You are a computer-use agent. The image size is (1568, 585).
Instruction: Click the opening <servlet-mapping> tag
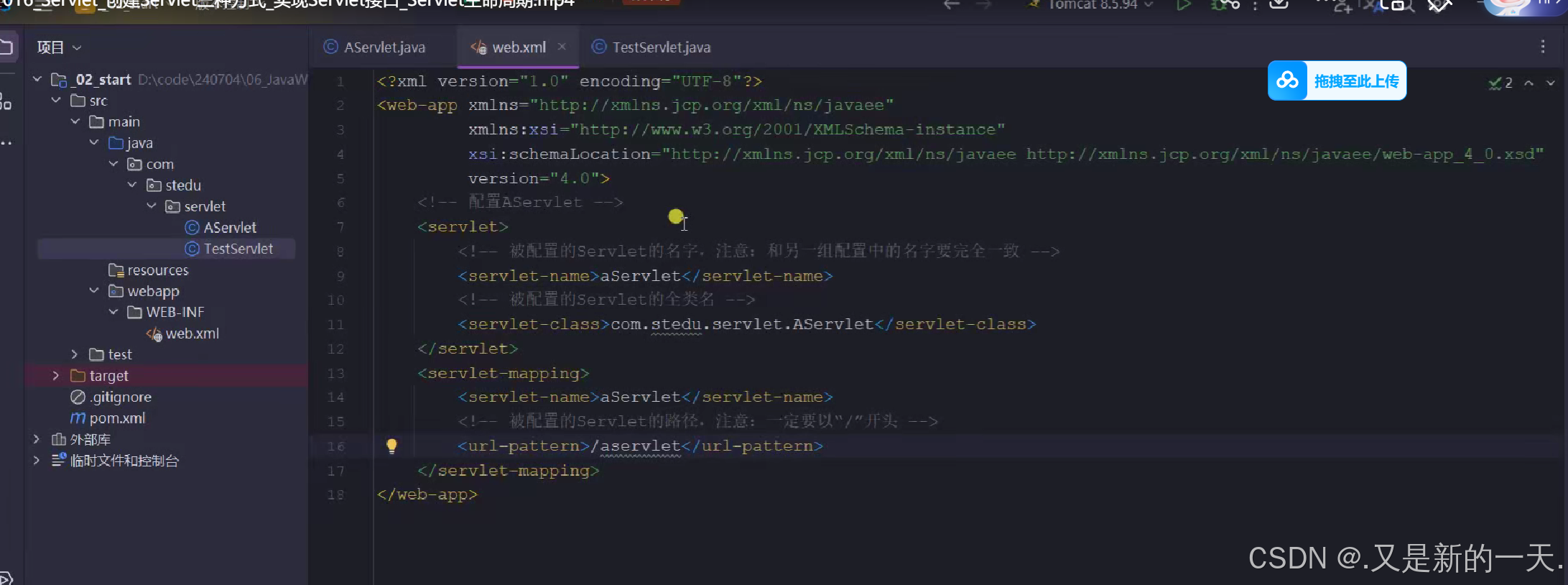[x=504, y=373]
